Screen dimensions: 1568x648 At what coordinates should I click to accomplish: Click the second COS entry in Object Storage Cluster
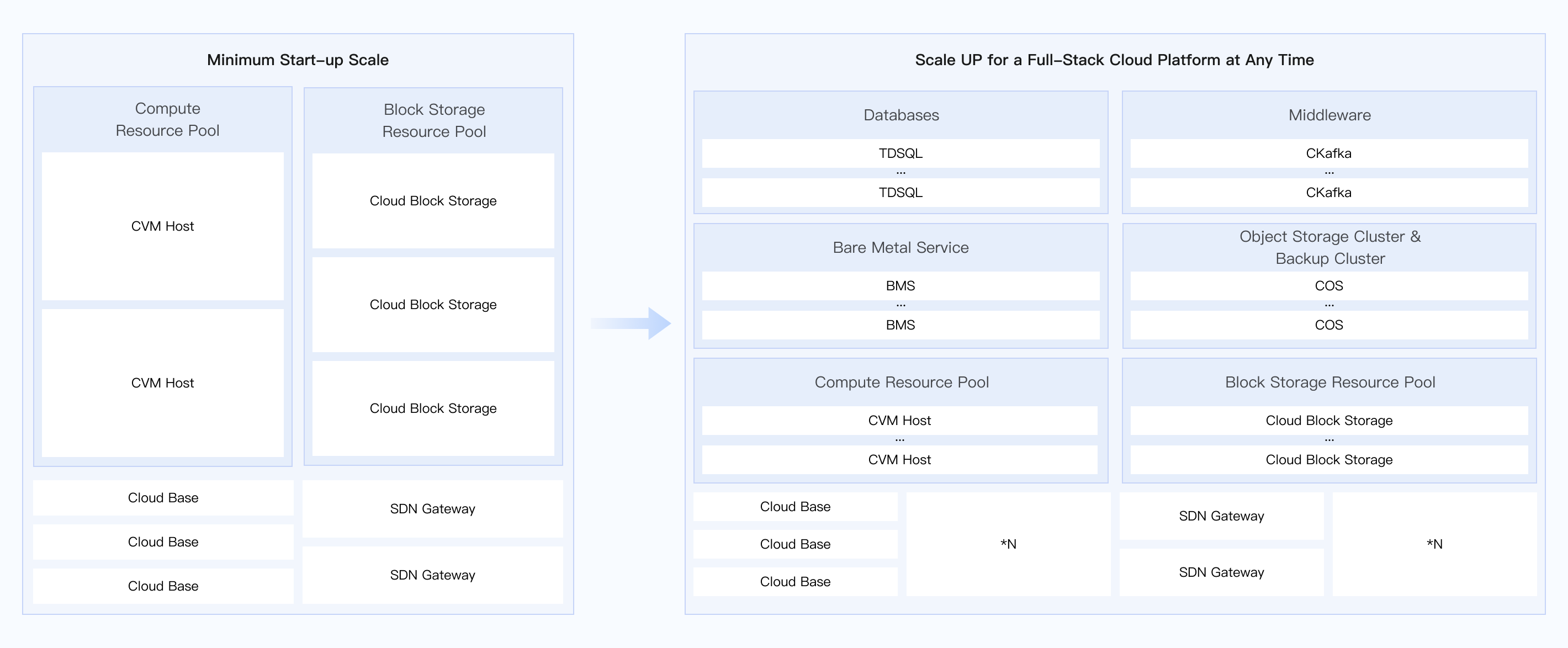click(1330, 325)
